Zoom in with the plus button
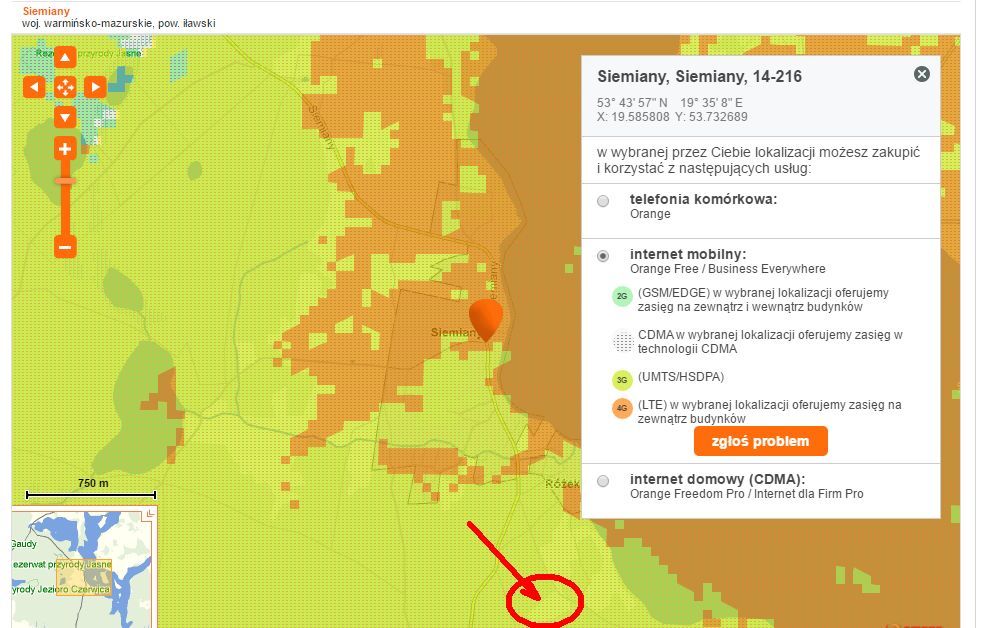Viewport: 981px width, 628px height. [x=65, y=150]
